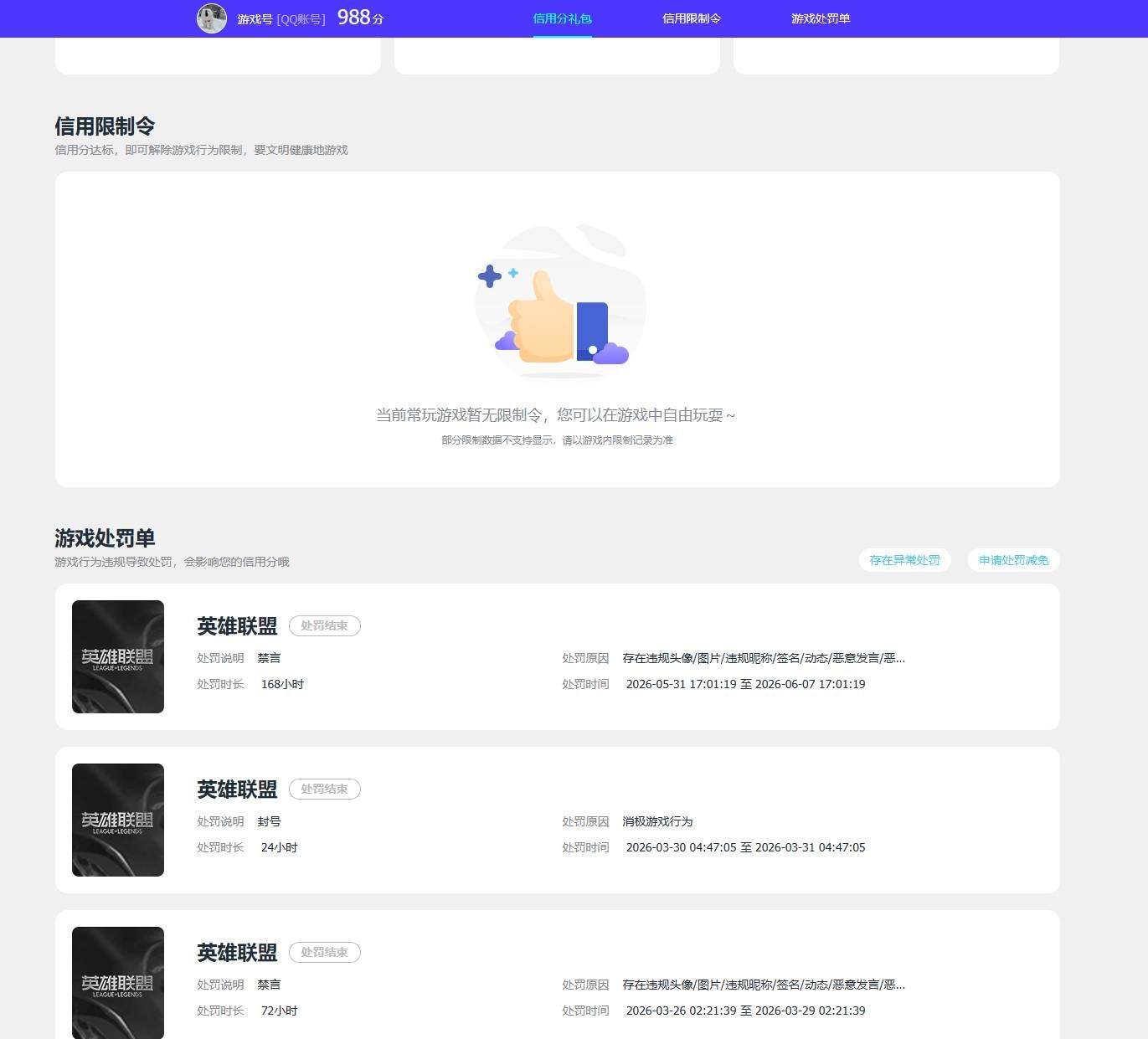The height and width of the screenshot is (1039, 1148).
Task: Click 部分限制数据不支持显示 note
Action: (x=557, y=440)
